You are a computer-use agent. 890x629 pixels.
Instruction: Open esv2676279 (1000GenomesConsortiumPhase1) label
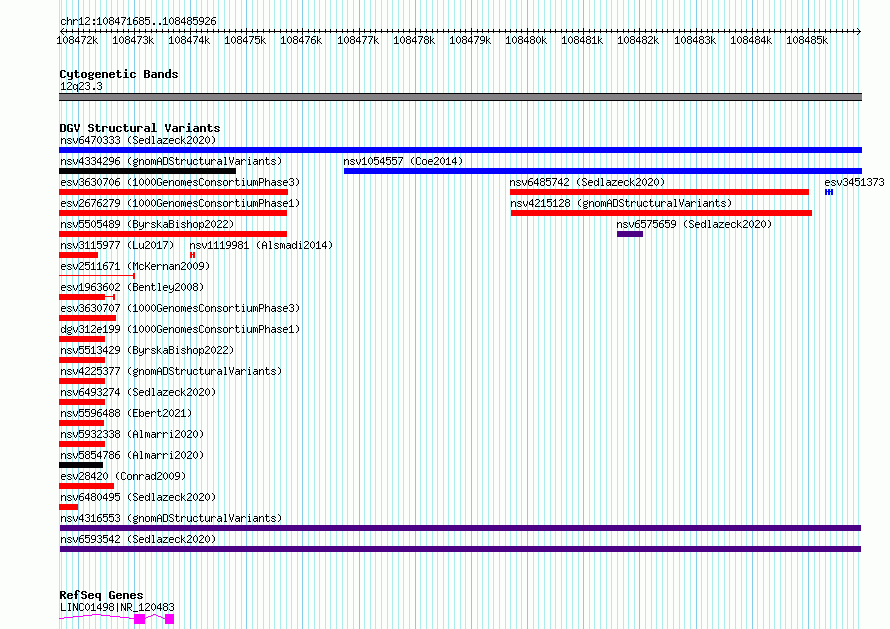tap(180, 203)
